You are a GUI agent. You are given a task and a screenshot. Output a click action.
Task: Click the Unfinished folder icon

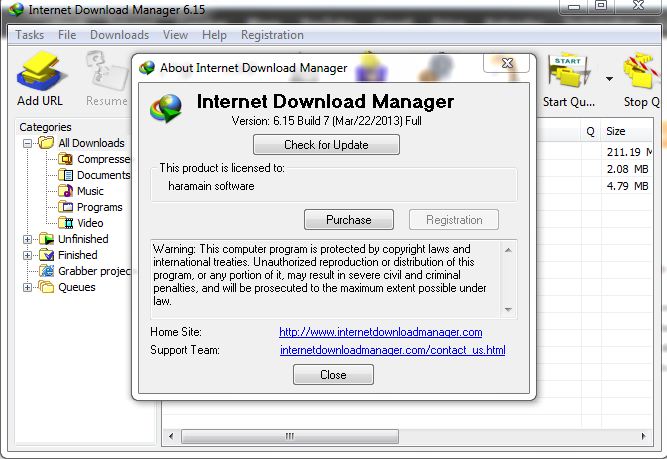pyautogui.click(x=46, y=239)
